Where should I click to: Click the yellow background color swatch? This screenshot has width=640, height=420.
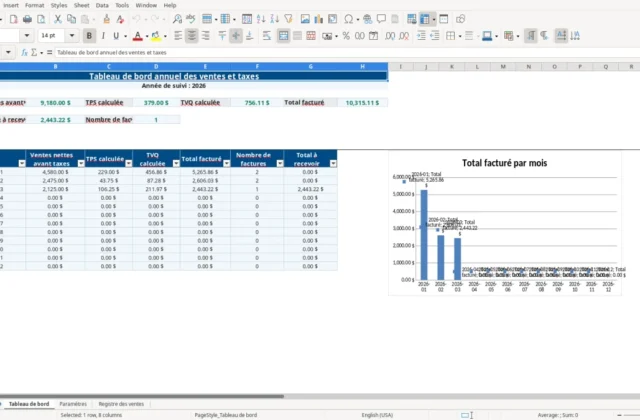(x=156, y=36)
